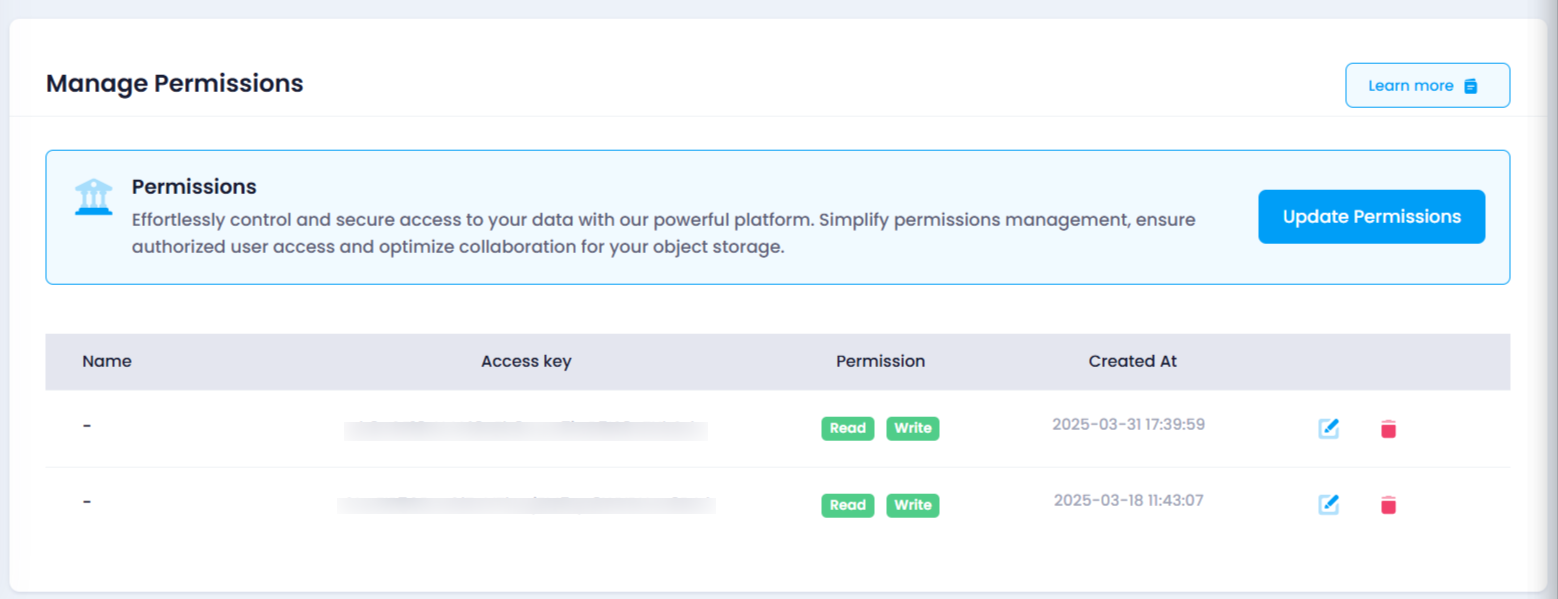Edit the key created 2025-03-31 17:39:59
1558x599 pixels.
pos(1328,428)
